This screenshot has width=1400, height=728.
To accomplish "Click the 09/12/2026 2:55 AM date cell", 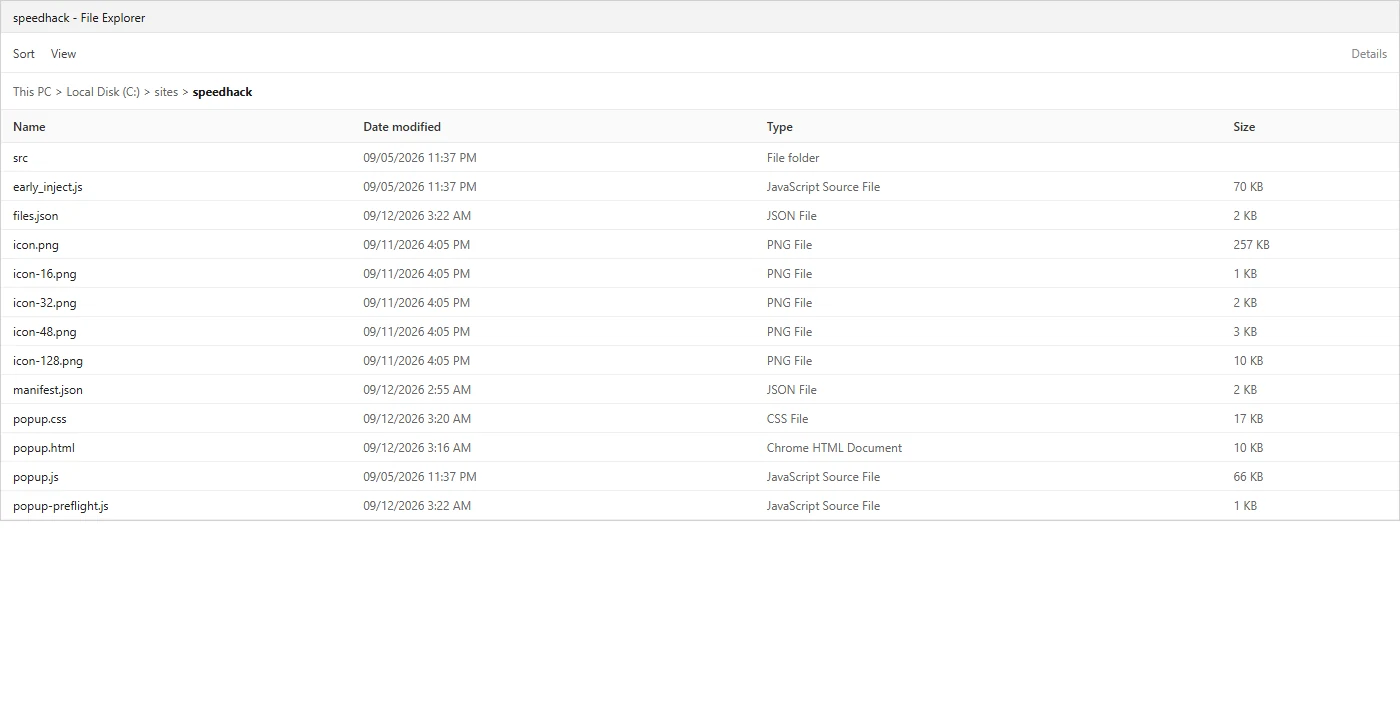I will click(417, 390).
